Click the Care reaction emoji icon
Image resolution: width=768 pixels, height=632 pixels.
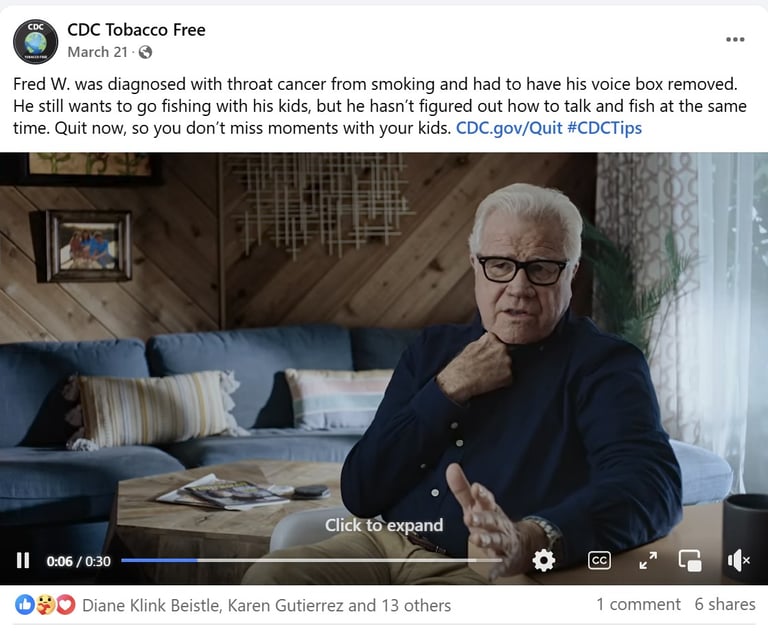pos(46,605)
